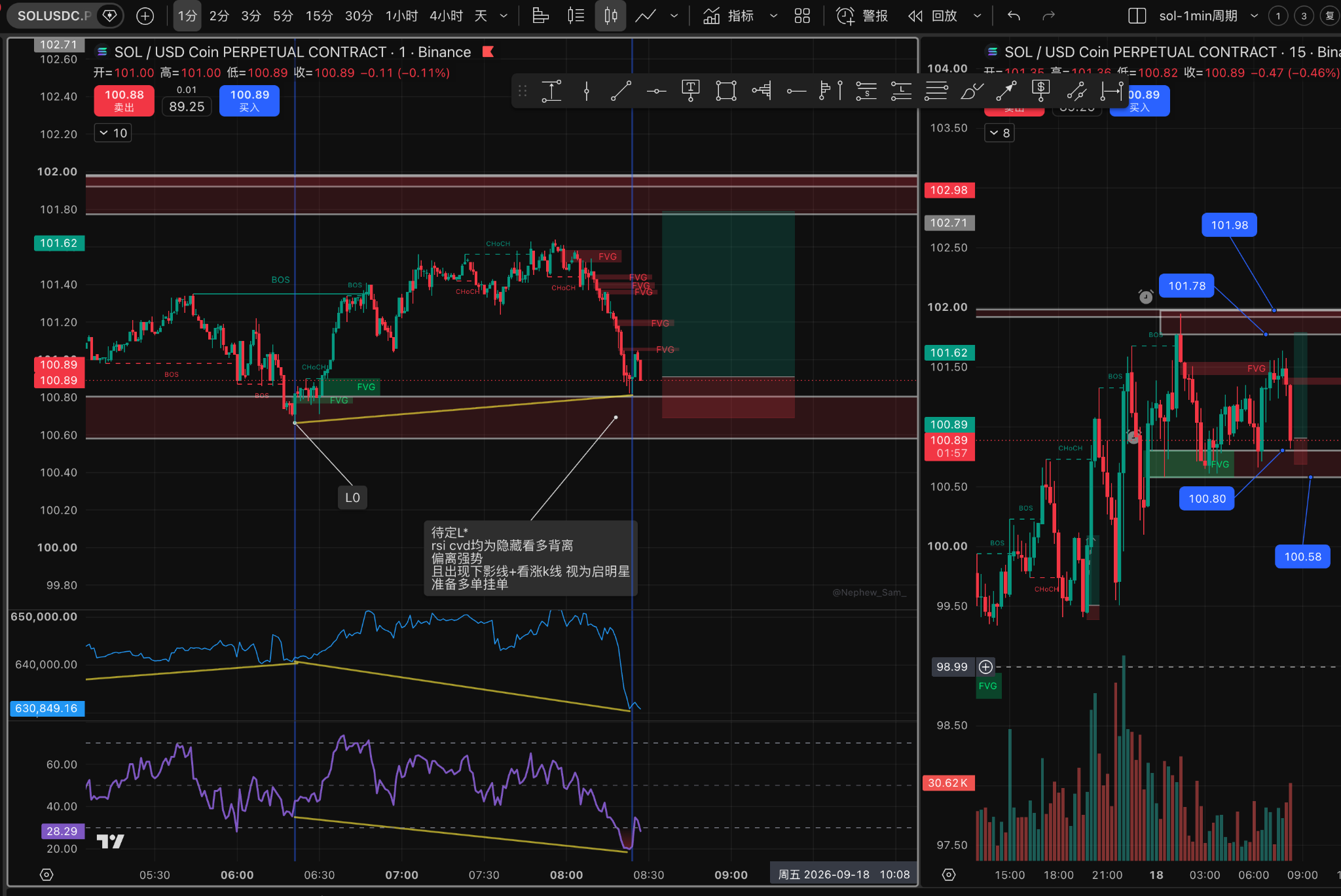The height and width of the screenshot is (896, 1341).
Task: Open the 警报 alert creator
Action: (862, 16)
